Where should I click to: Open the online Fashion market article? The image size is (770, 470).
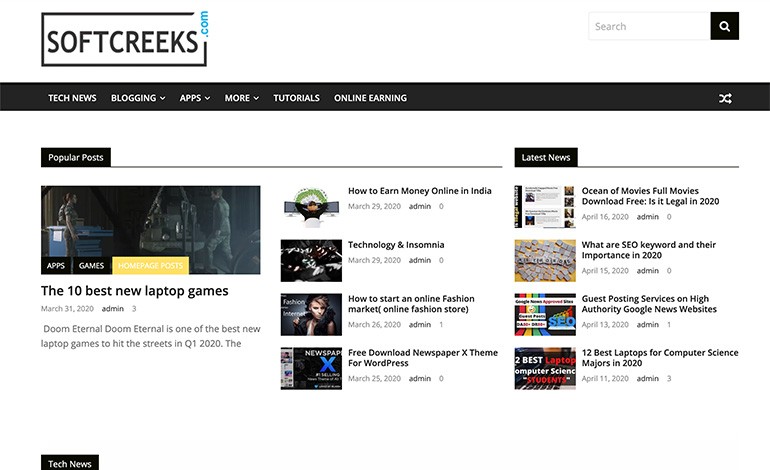coord(412,304)
